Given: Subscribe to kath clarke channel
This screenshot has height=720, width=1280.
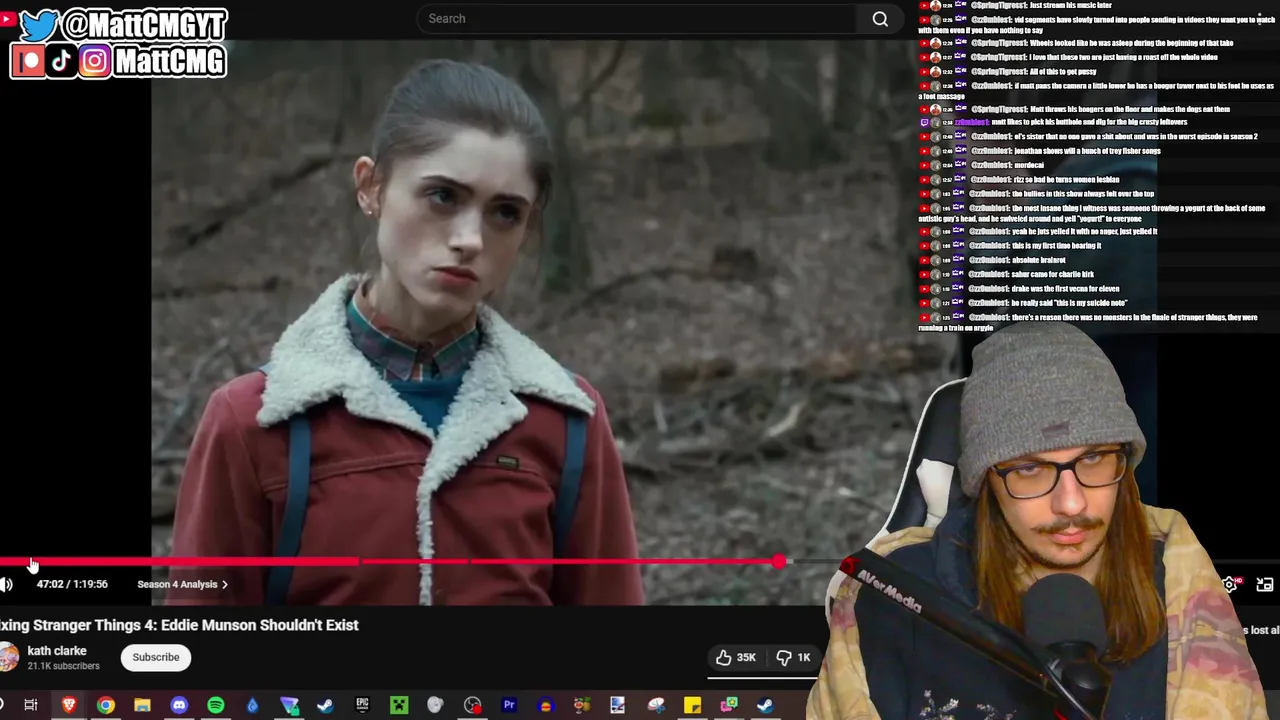Looking at the screenshot, I should (x=156, y=657).
